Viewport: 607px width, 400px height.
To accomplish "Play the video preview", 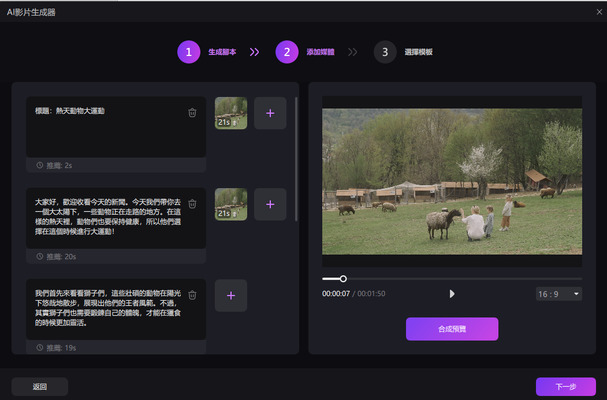I will (x=452, y=294).
